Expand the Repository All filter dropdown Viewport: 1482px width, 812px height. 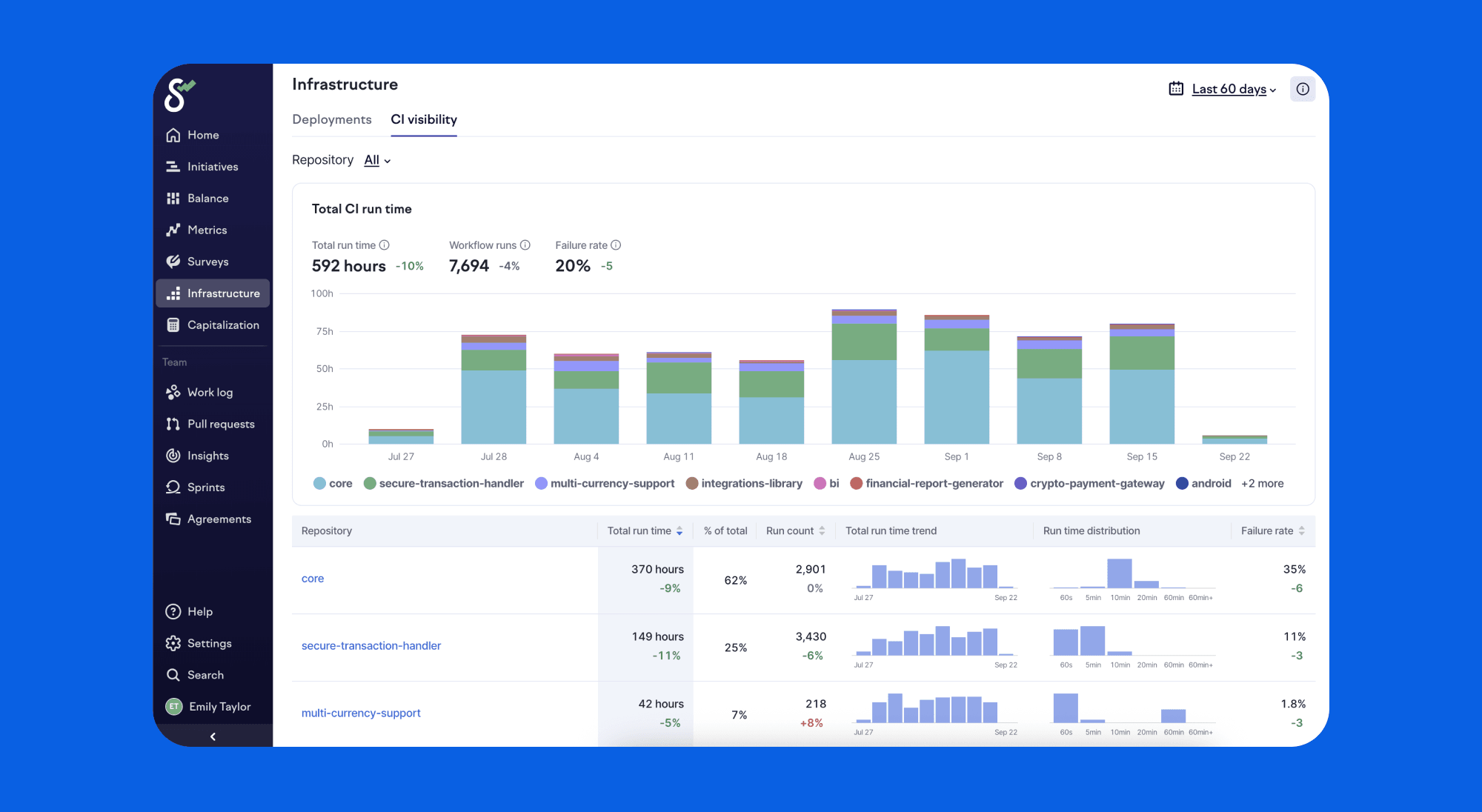click(x=377, y=160)
